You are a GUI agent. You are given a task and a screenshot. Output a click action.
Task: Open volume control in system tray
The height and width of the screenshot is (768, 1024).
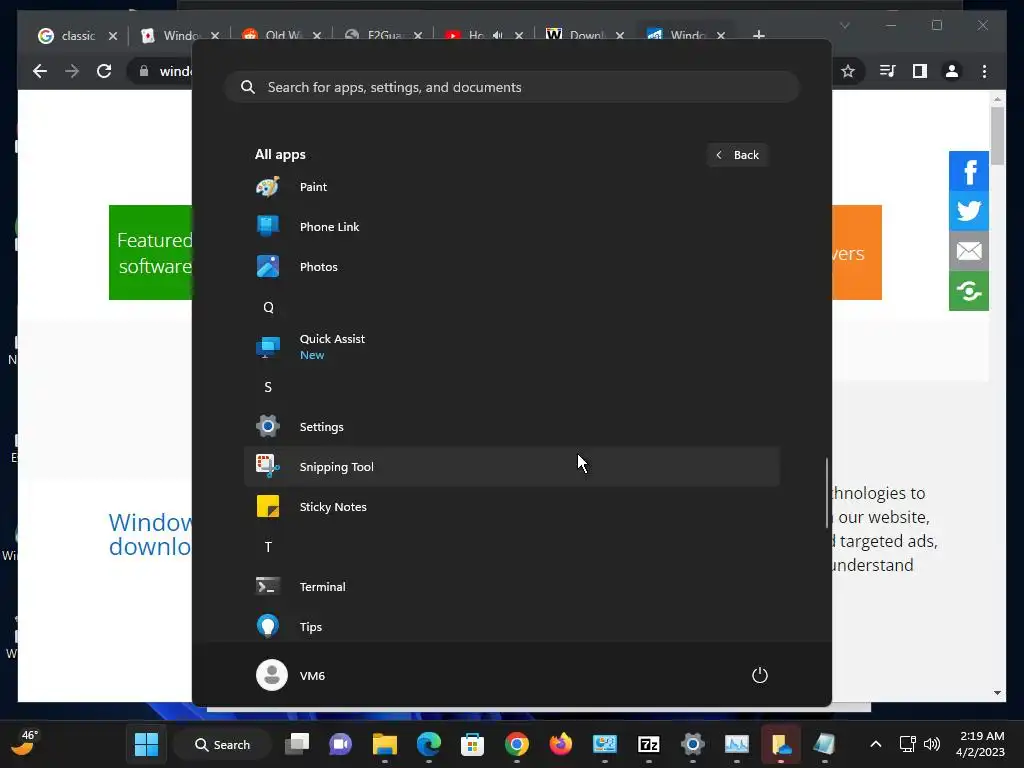(932, 744)
